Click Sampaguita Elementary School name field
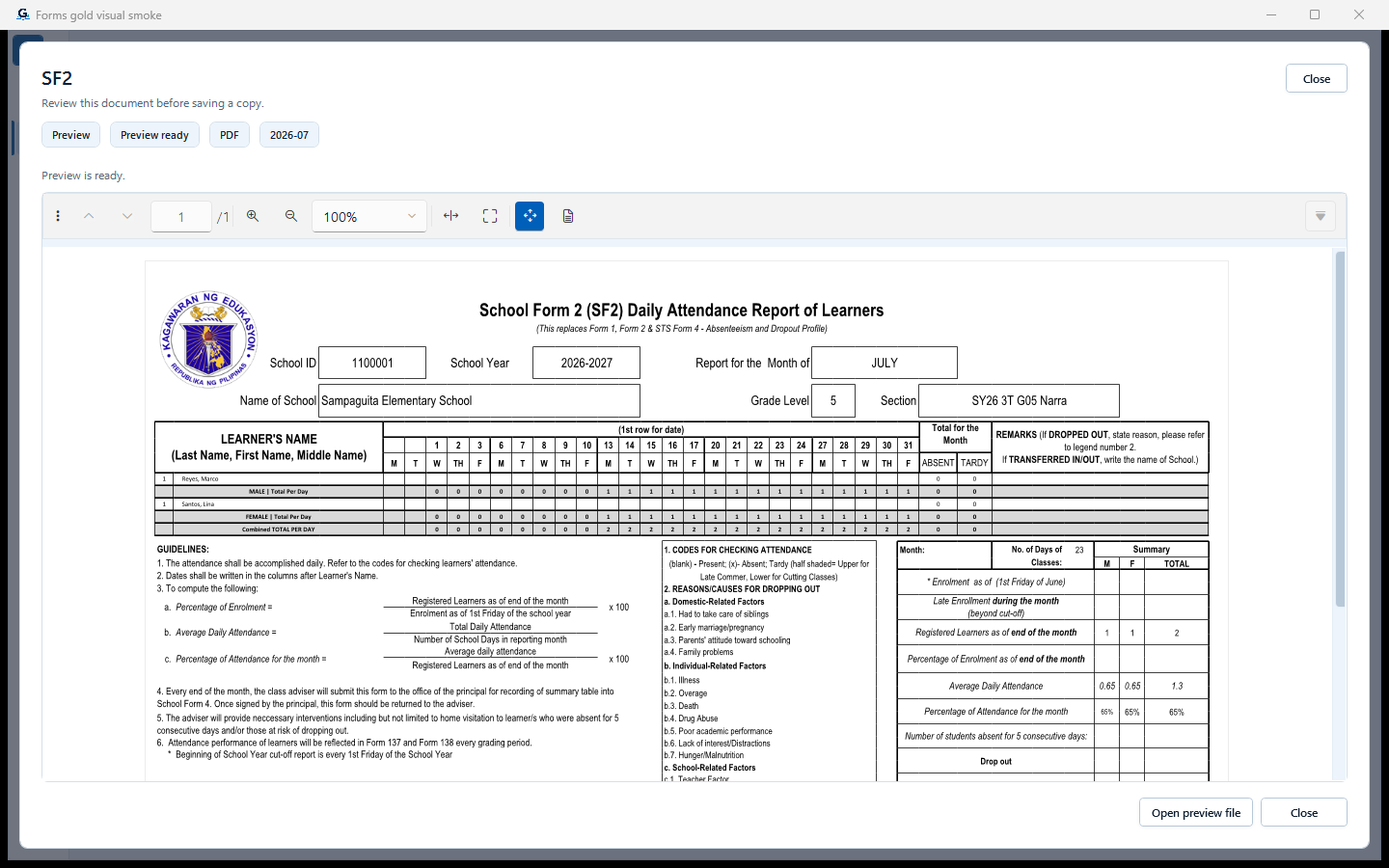 pos(479,400)
